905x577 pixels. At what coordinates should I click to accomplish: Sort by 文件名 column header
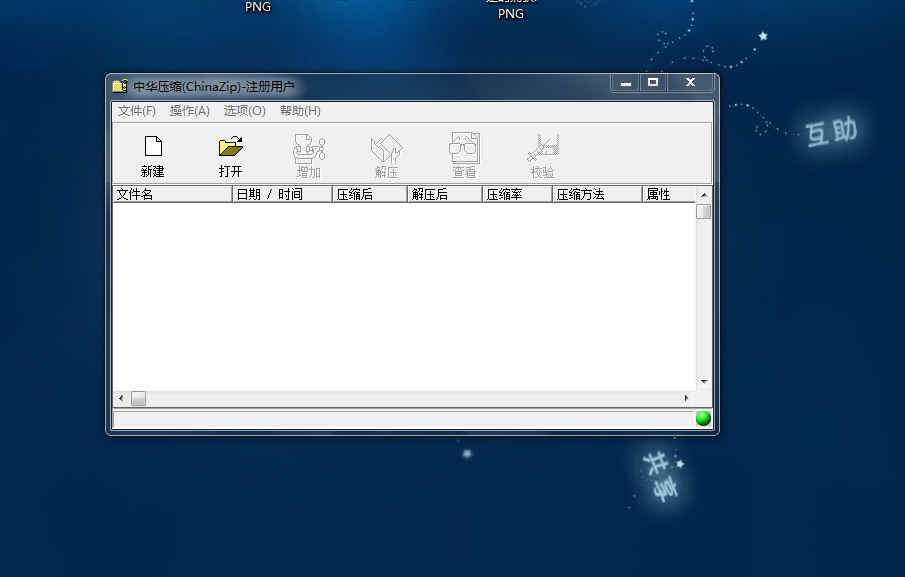point(172,194)
